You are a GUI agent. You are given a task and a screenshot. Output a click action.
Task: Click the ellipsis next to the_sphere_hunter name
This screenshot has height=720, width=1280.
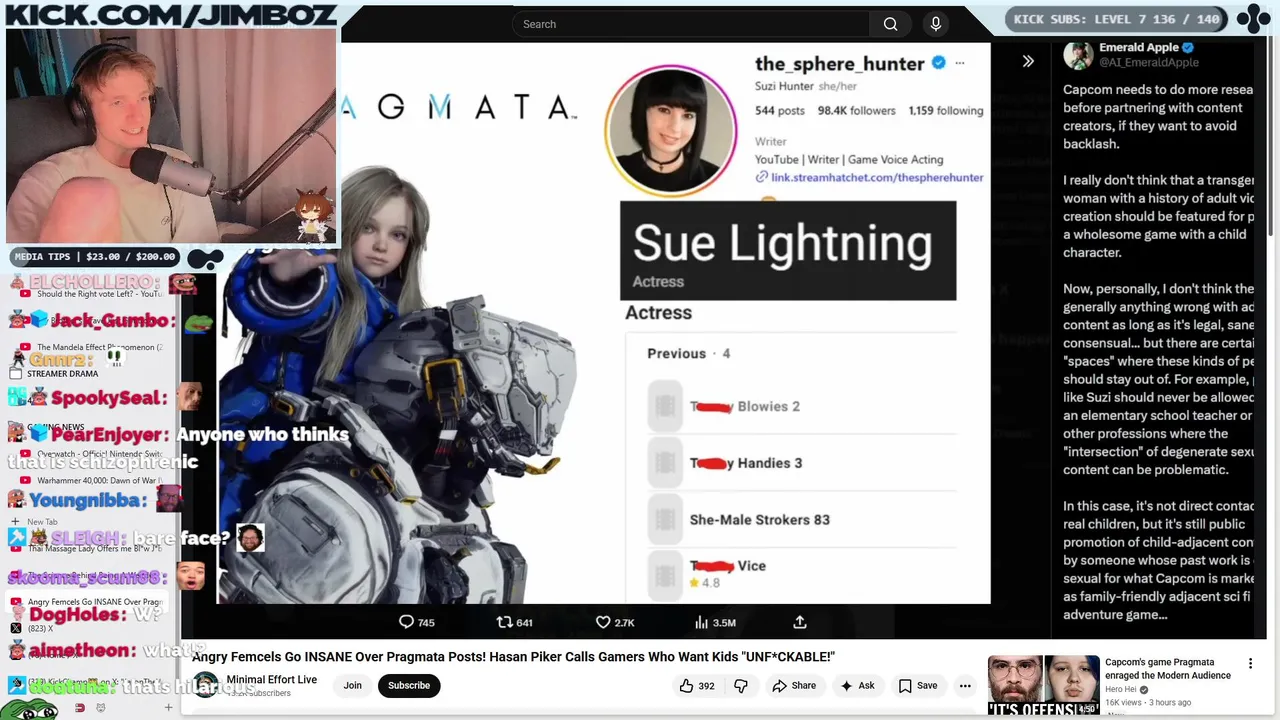(960, 63)
